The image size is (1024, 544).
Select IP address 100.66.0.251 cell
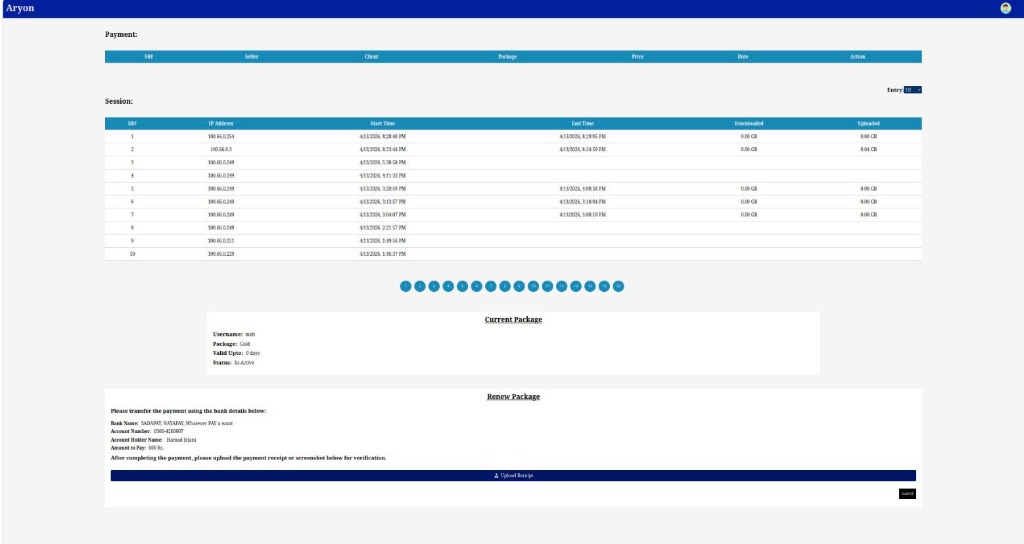pos(221,241)
